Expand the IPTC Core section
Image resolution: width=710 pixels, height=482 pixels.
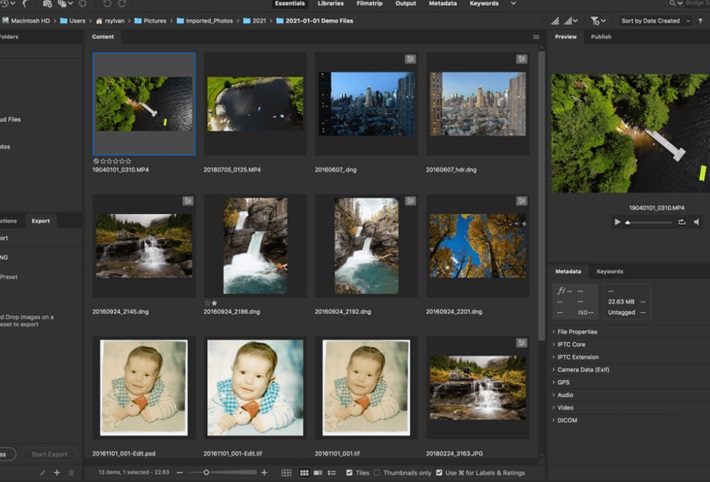click(x=571, y=344)
